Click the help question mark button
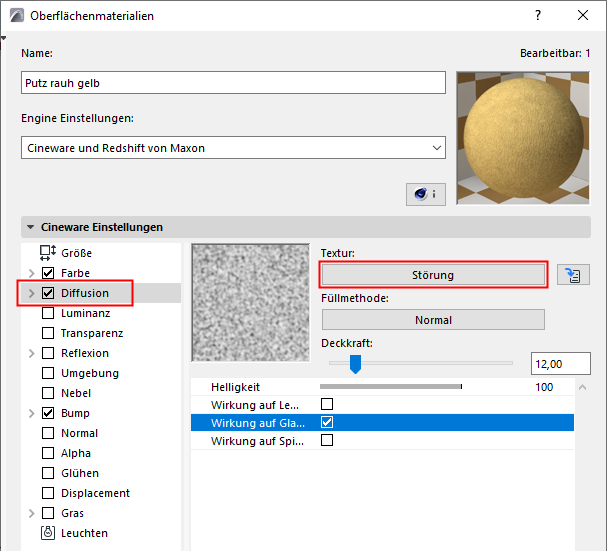The image size is (607, 551). 538,15
